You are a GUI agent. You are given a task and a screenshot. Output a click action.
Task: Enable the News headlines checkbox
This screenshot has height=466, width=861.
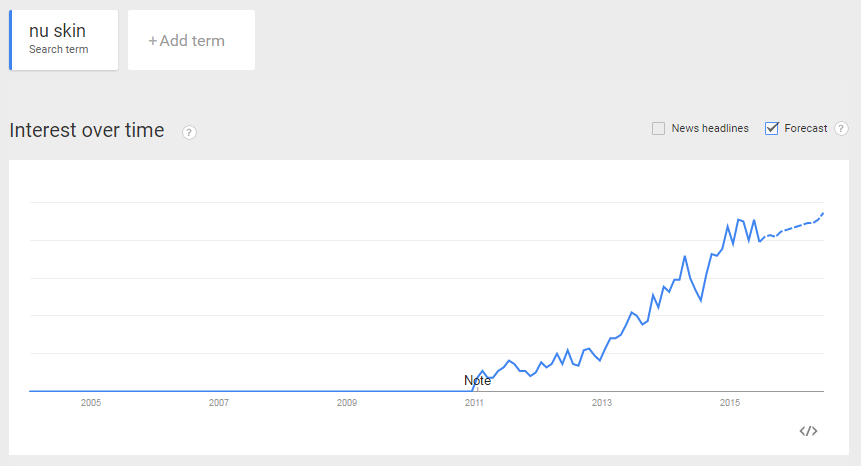(x=658, y=128)
